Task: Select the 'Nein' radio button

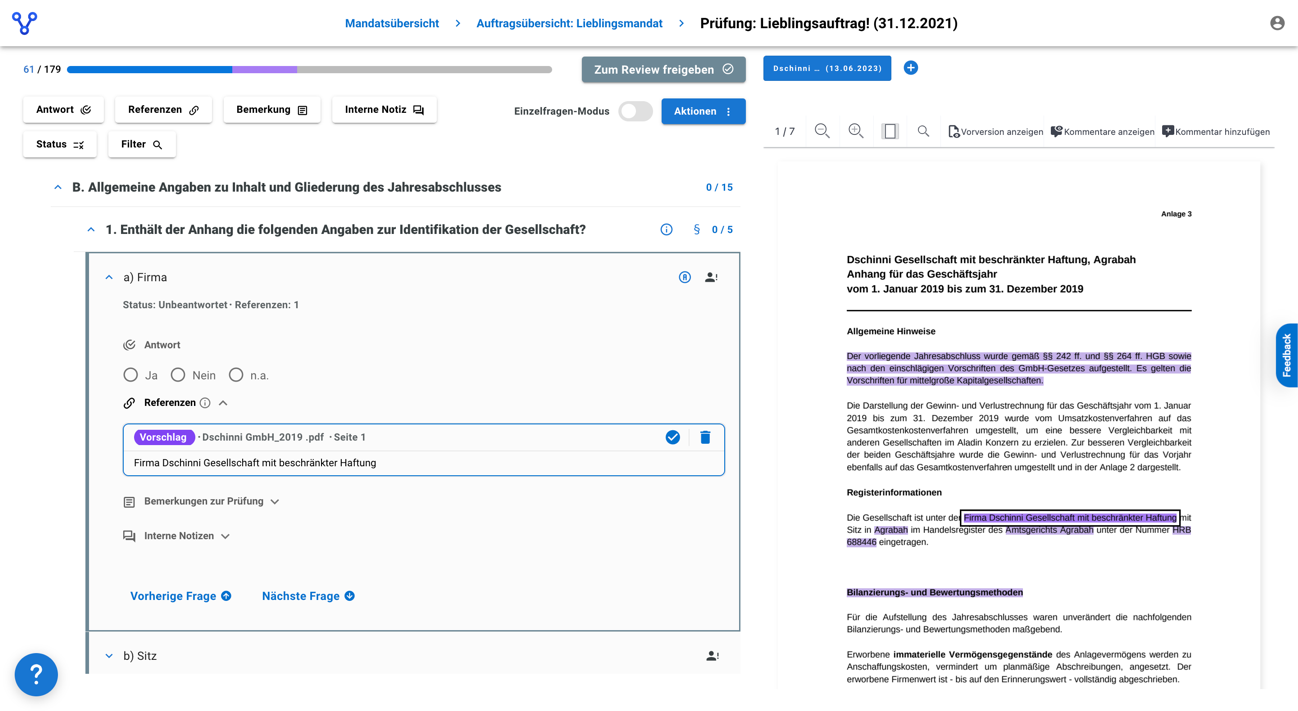Action: pos(178,375)
